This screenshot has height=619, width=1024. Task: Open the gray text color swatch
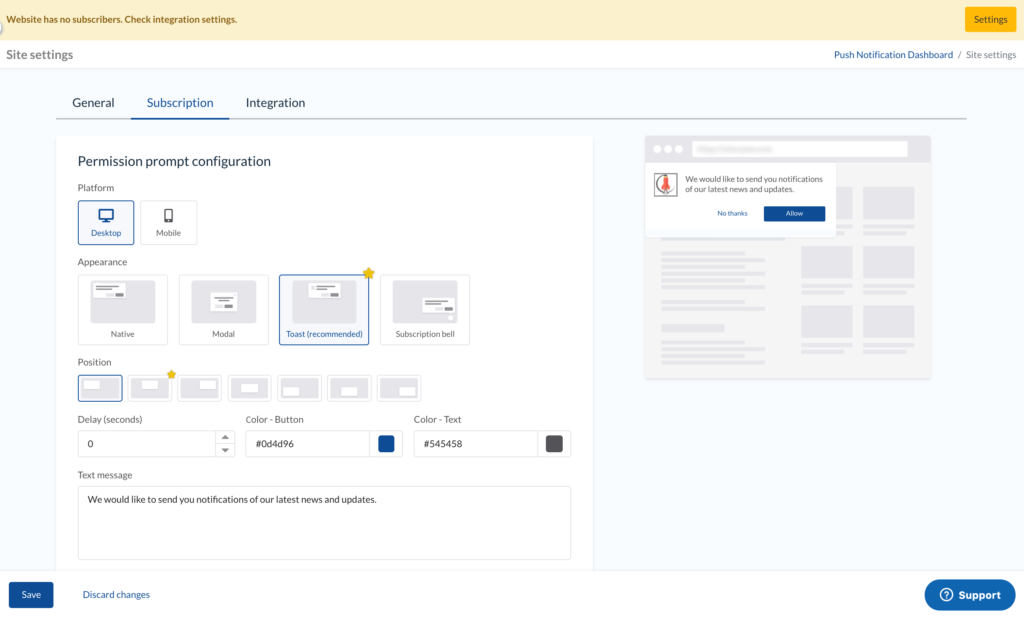coord(554,444)
